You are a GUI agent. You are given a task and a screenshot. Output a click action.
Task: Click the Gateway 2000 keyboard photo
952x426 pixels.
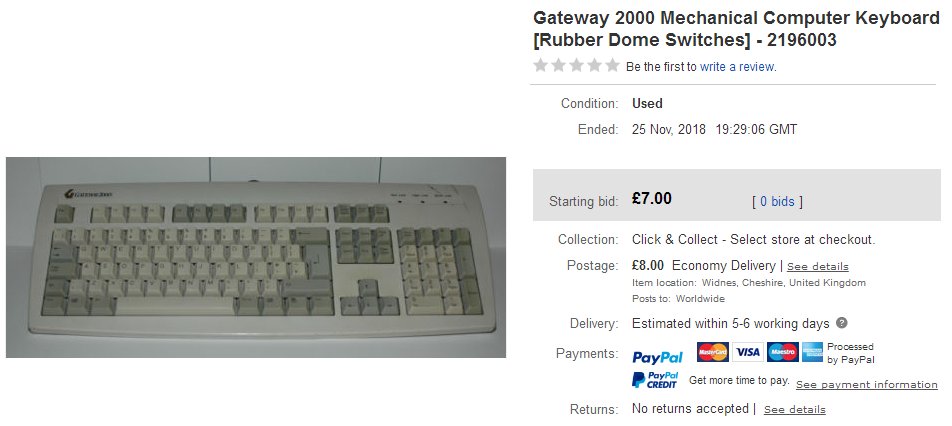click(x=256, y=257)
